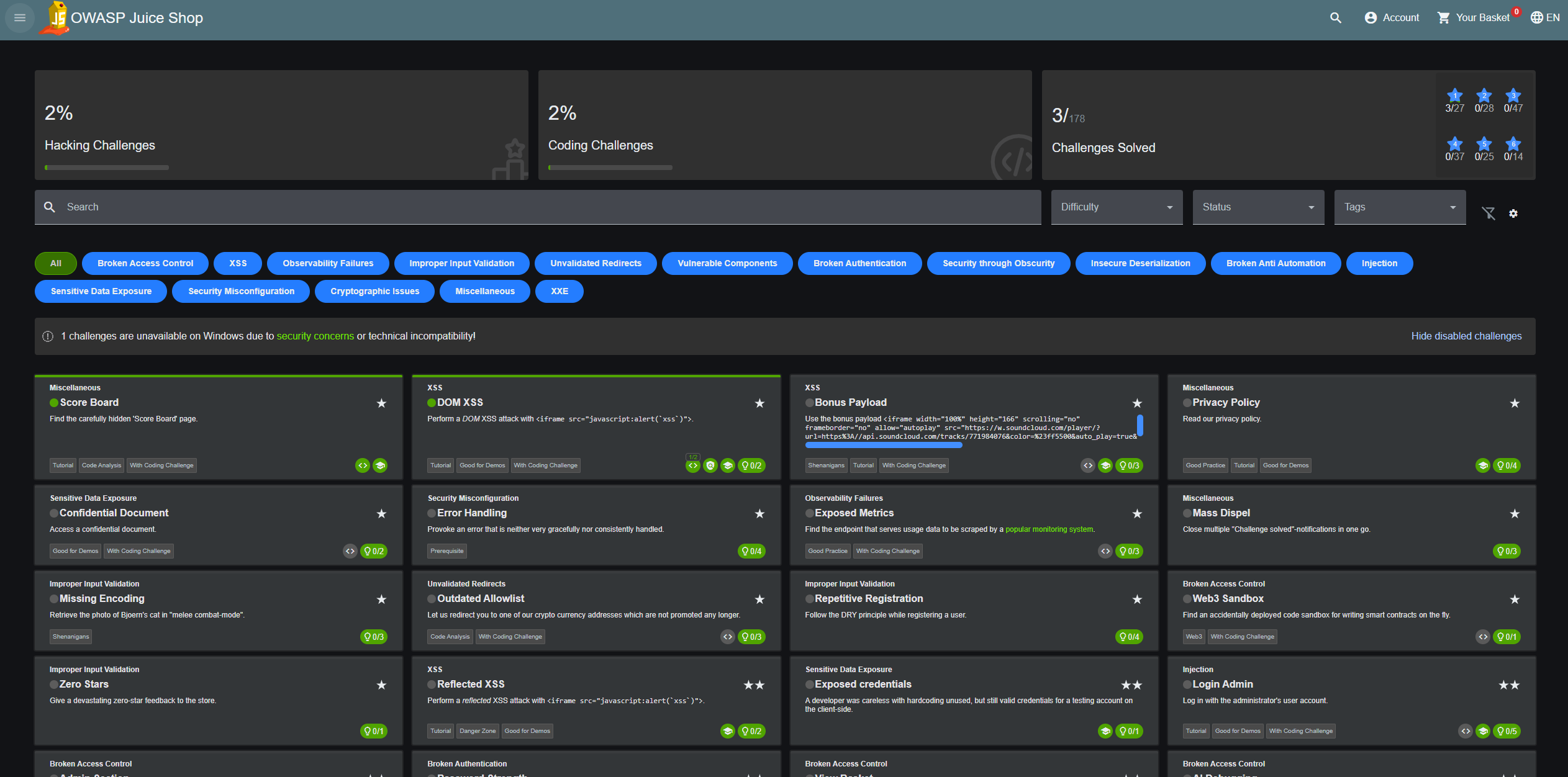
Task: Show DOM XSS hints 0/2 badge
Action: (x=751, y=465)
